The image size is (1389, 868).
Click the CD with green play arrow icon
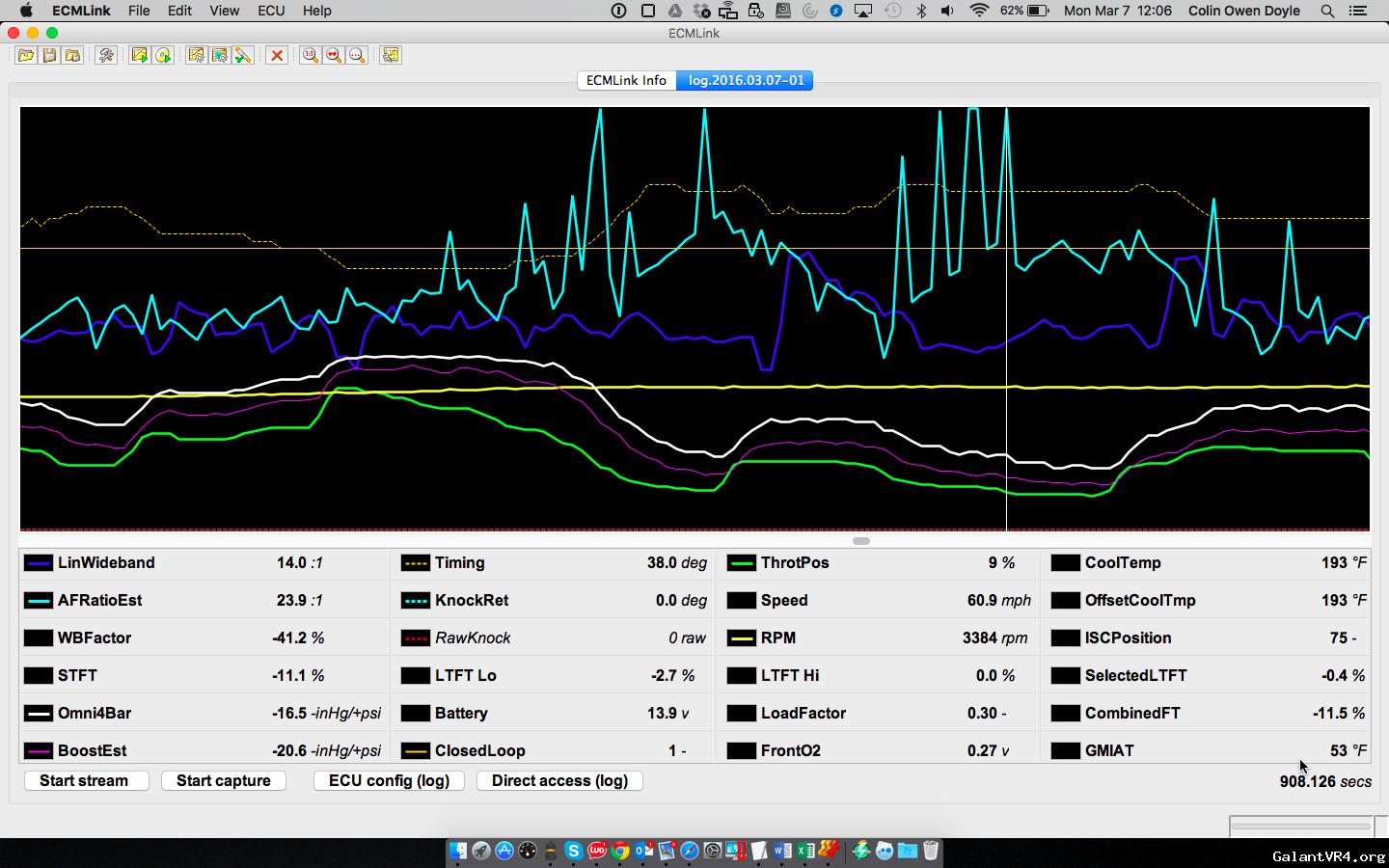[163, 56]
